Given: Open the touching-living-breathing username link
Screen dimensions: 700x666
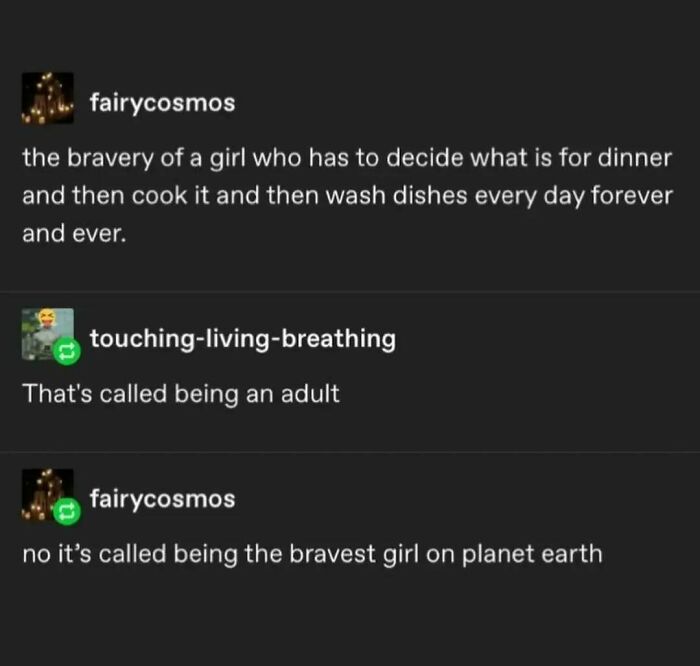Looking at the screenshot, I should pyautogui.click(x=242, y=339).
